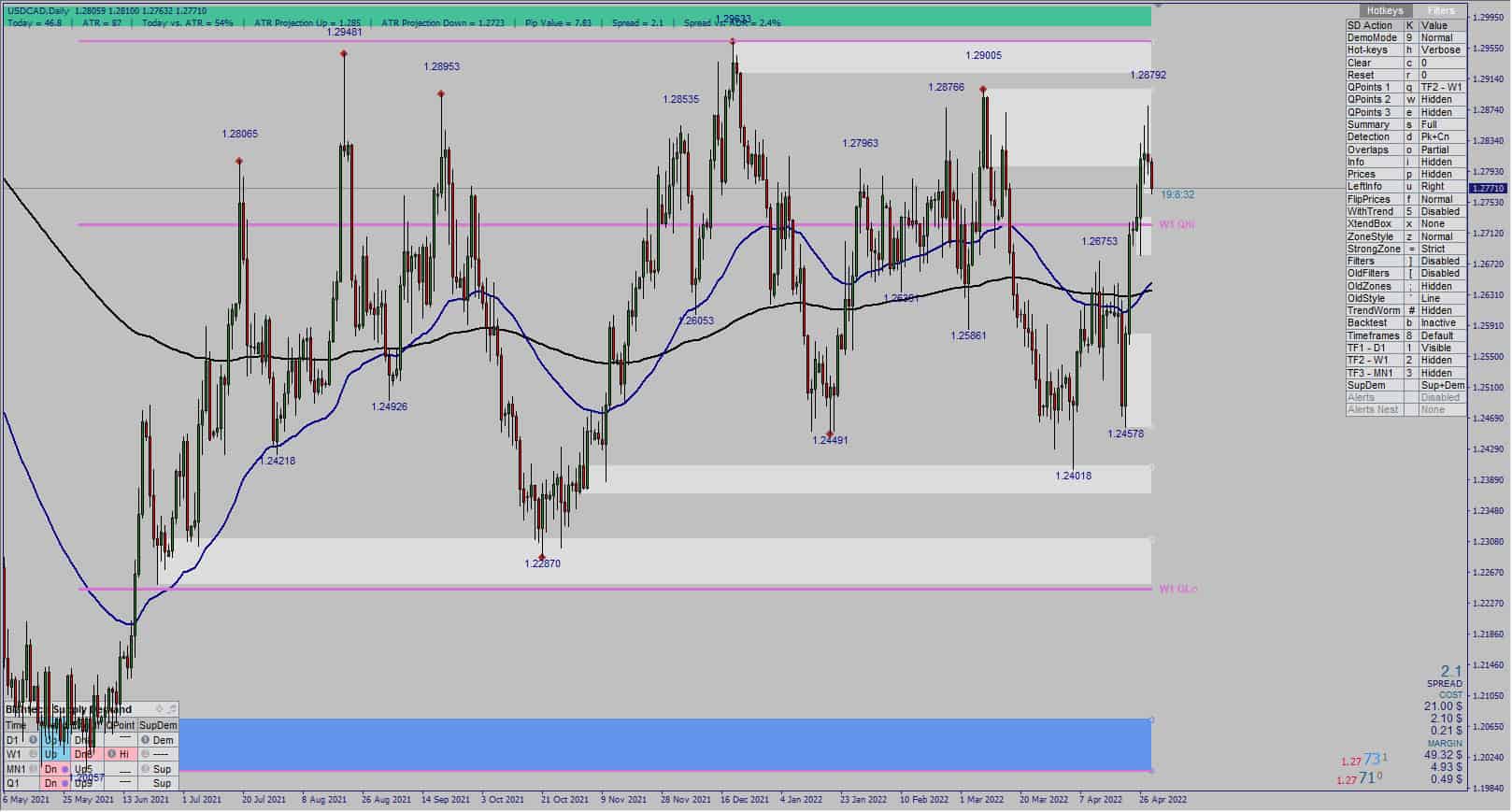Click the red diamond marker at low 1.24491

(x=830, y=433)
